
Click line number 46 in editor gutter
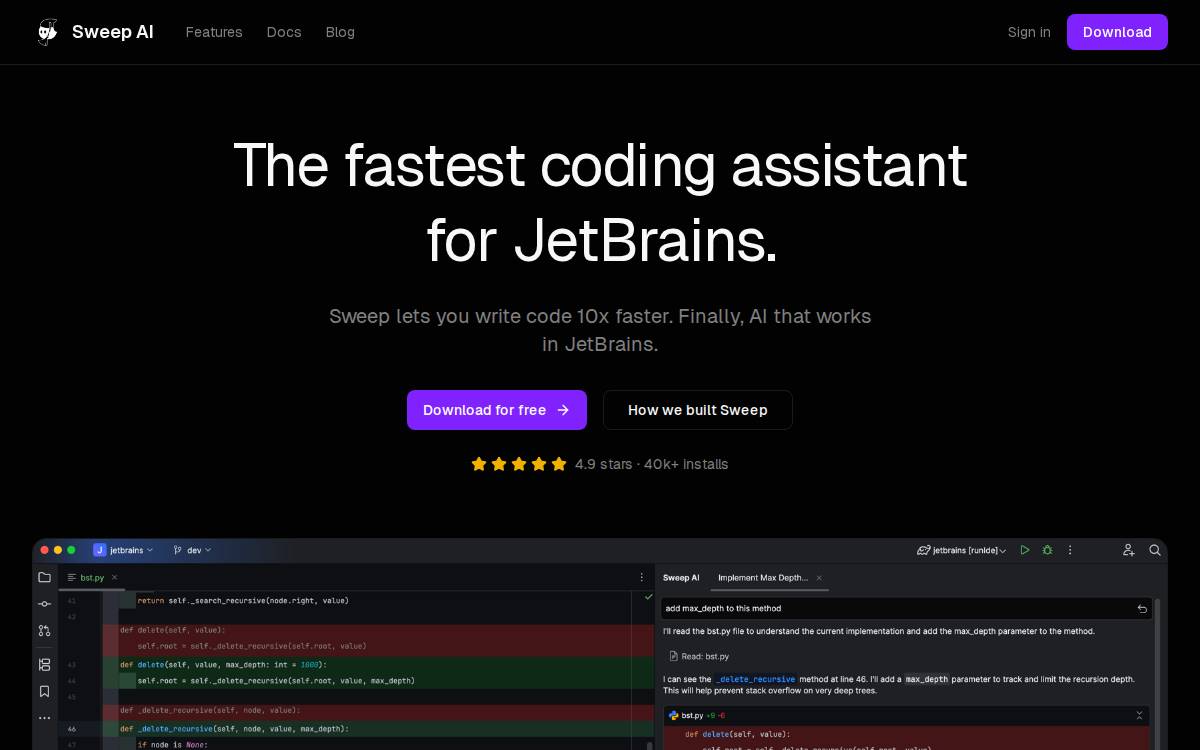[71, 729]
